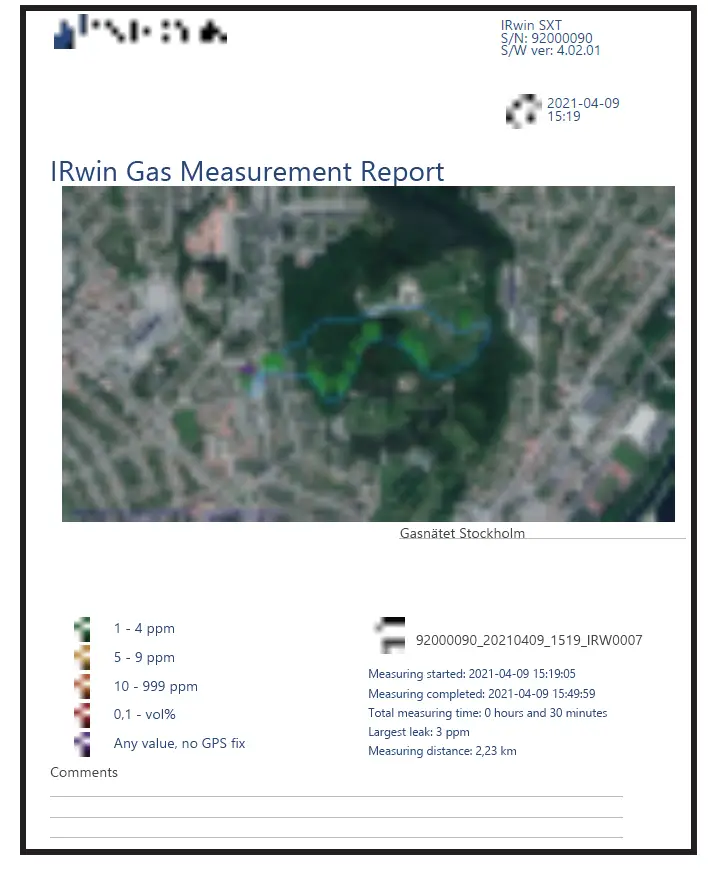Image resolution: width=708 pixels, height=873 pixels.
Task: Click the S/N: 92000090 text
Action: pos(547,38)
